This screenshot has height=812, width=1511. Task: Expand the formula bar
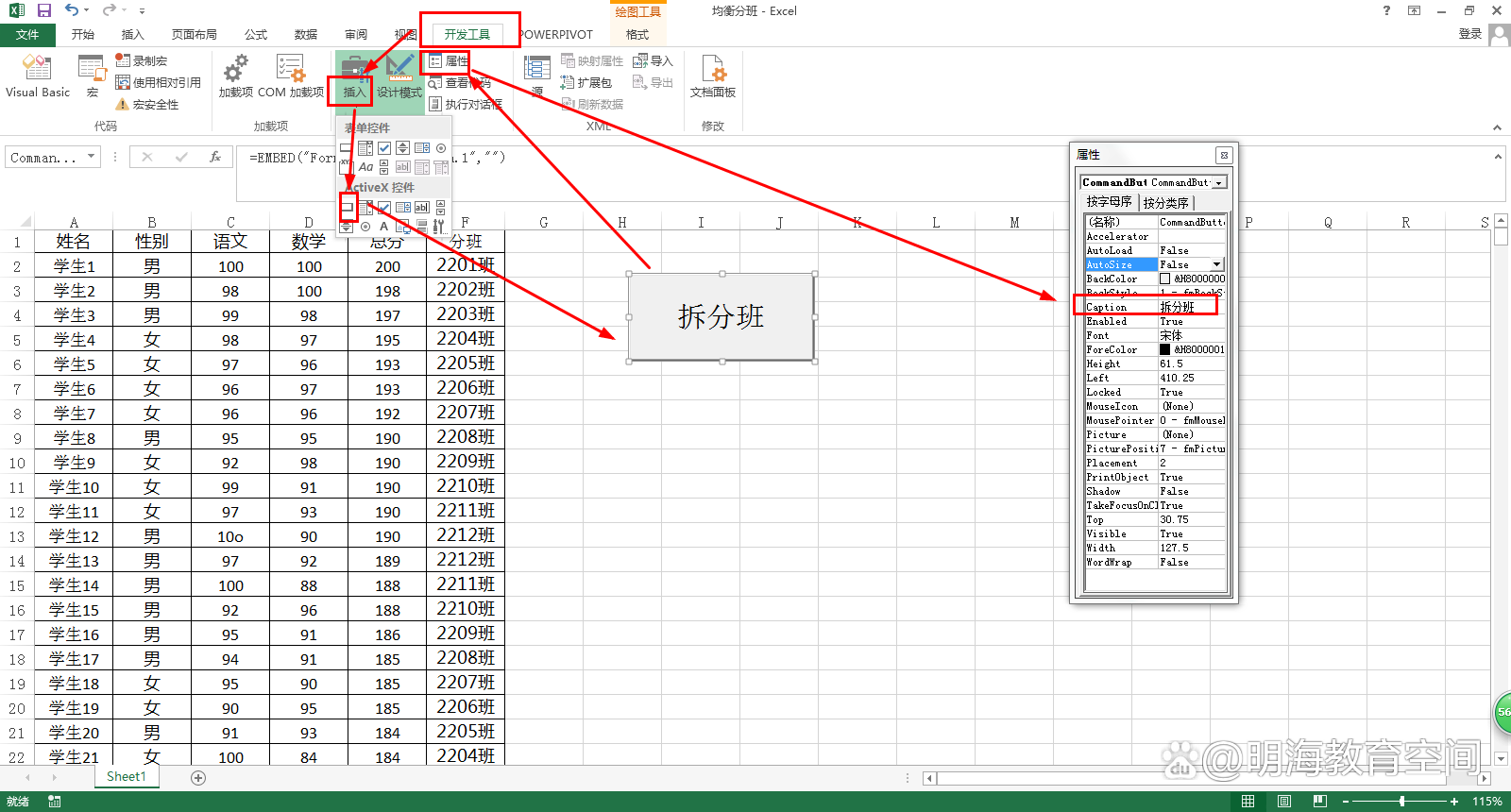[1497, 157]
